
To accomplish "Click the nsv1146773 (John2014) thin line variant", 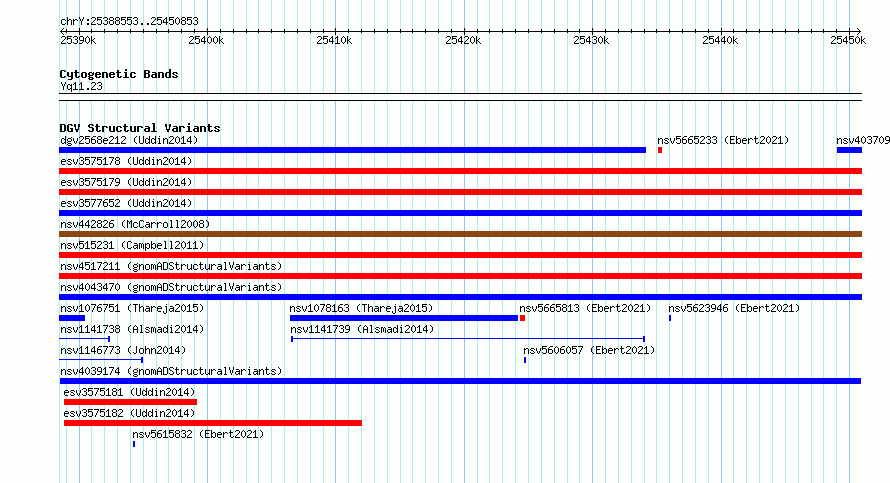I will pos(101,360).
